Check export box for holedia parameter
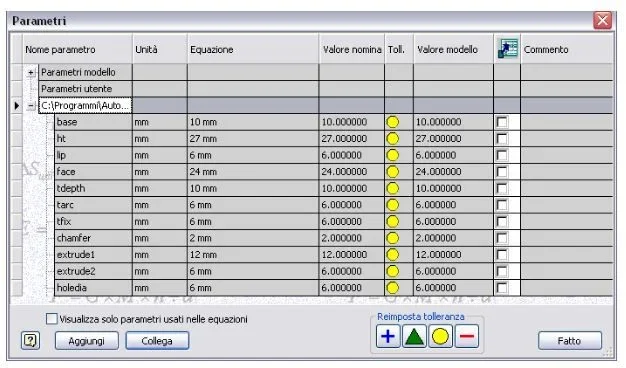 point(502,288)
